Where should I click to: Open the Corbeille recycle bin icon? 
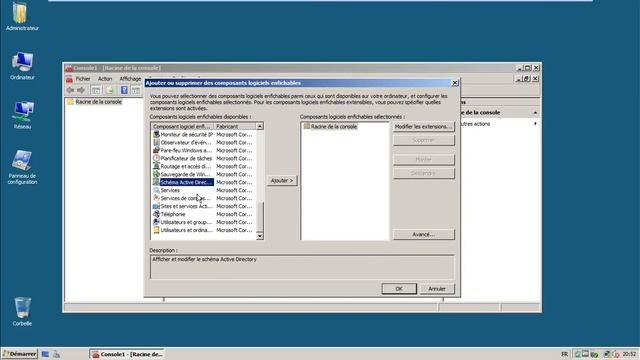tap(22, 307)
